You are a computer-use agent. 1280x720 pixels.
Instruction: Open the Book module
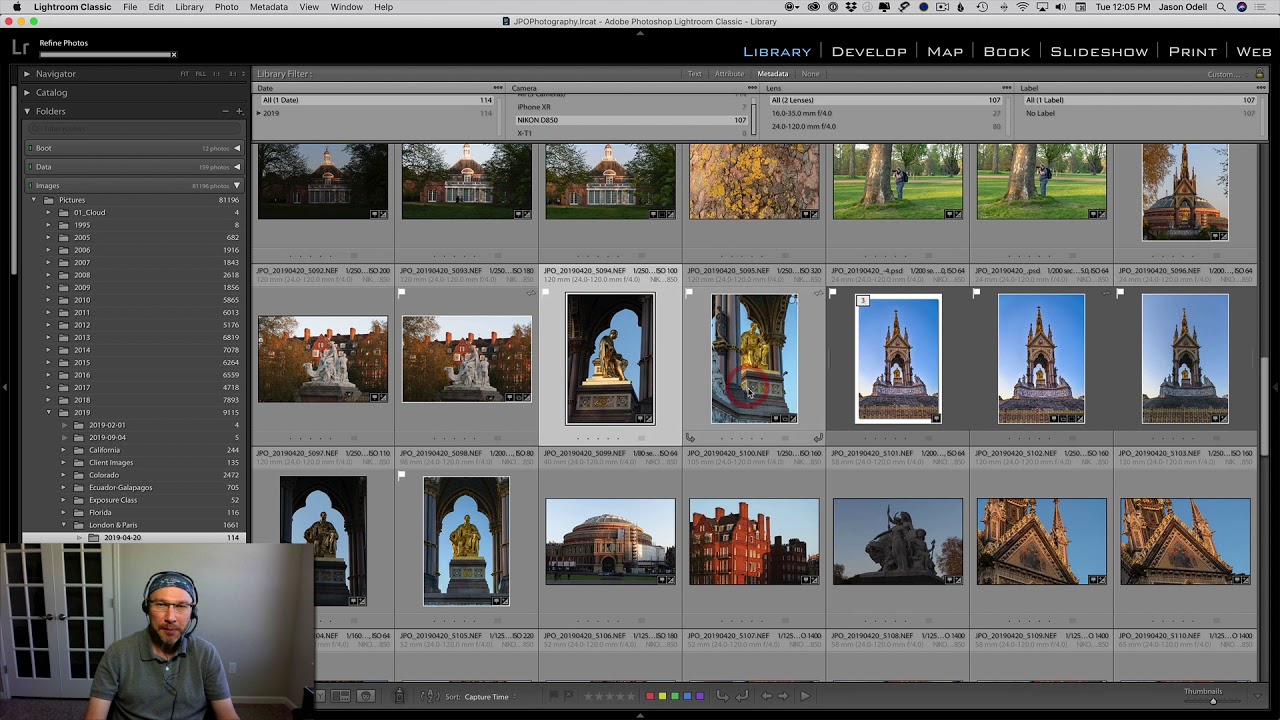point(1006,51)
